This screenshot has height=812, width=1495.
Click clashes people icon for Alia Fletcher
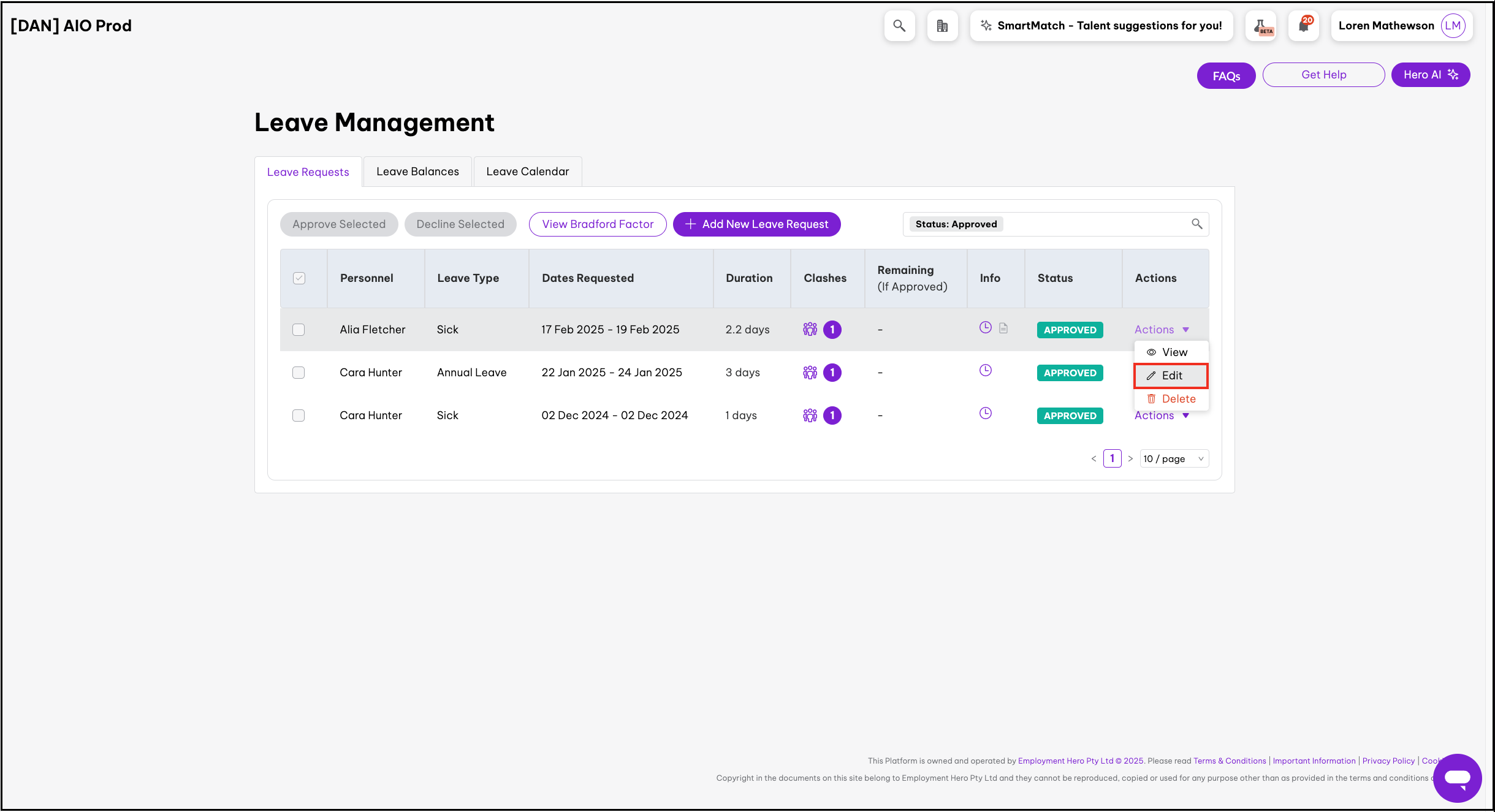810,330
